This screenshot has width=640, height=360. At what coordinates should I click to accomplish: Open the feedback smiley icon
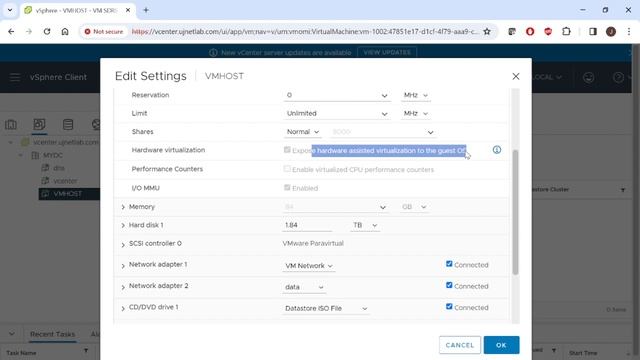588,77
